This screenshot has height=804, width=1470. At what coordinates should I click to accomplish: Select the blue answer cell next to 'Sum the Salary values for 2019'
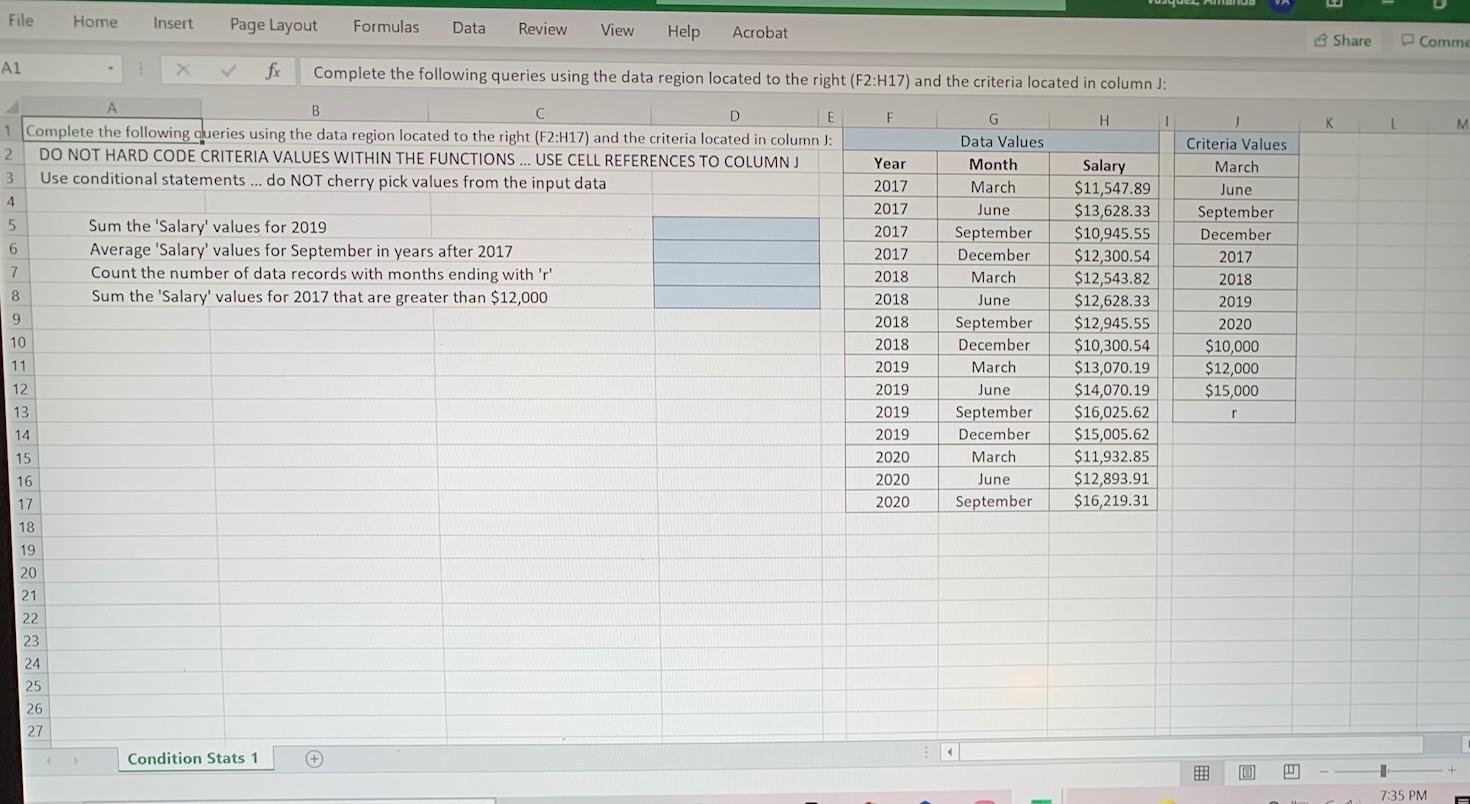tap(736, 227)
